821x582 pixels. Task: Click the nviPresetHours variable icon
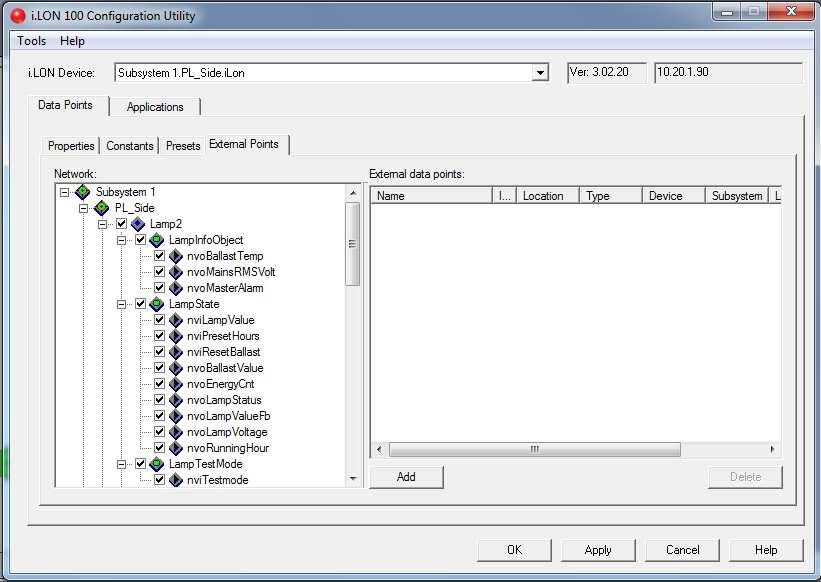176,336
